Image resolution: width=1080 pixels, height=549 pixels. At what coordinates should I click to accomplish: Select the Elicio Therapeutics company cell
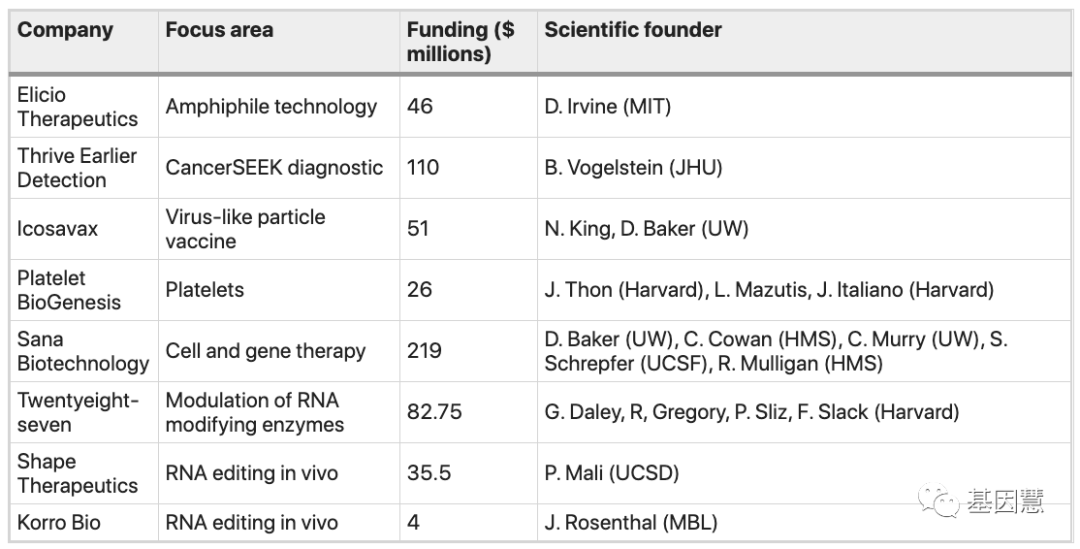(x=77, y=107)
